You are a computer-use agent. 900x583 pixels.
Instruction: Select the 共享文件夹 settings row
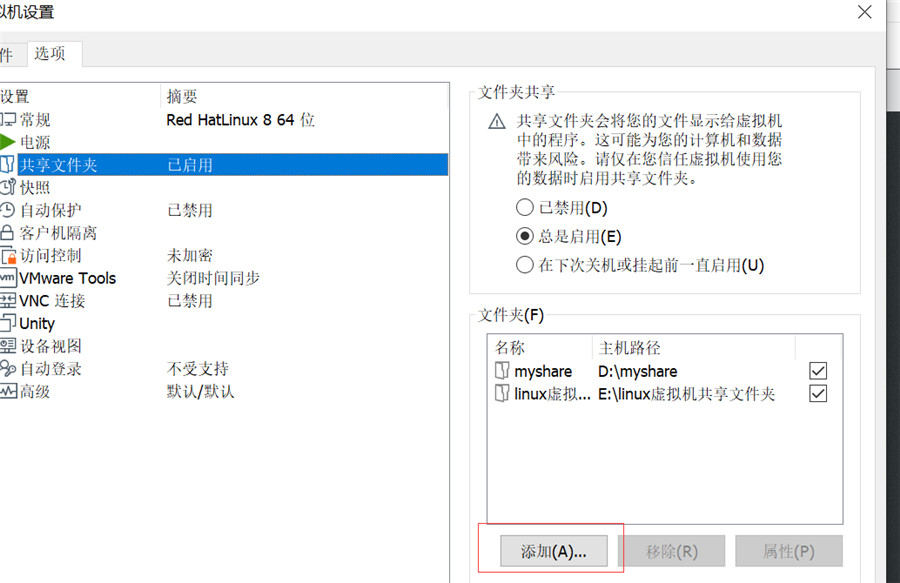[224, 165]
